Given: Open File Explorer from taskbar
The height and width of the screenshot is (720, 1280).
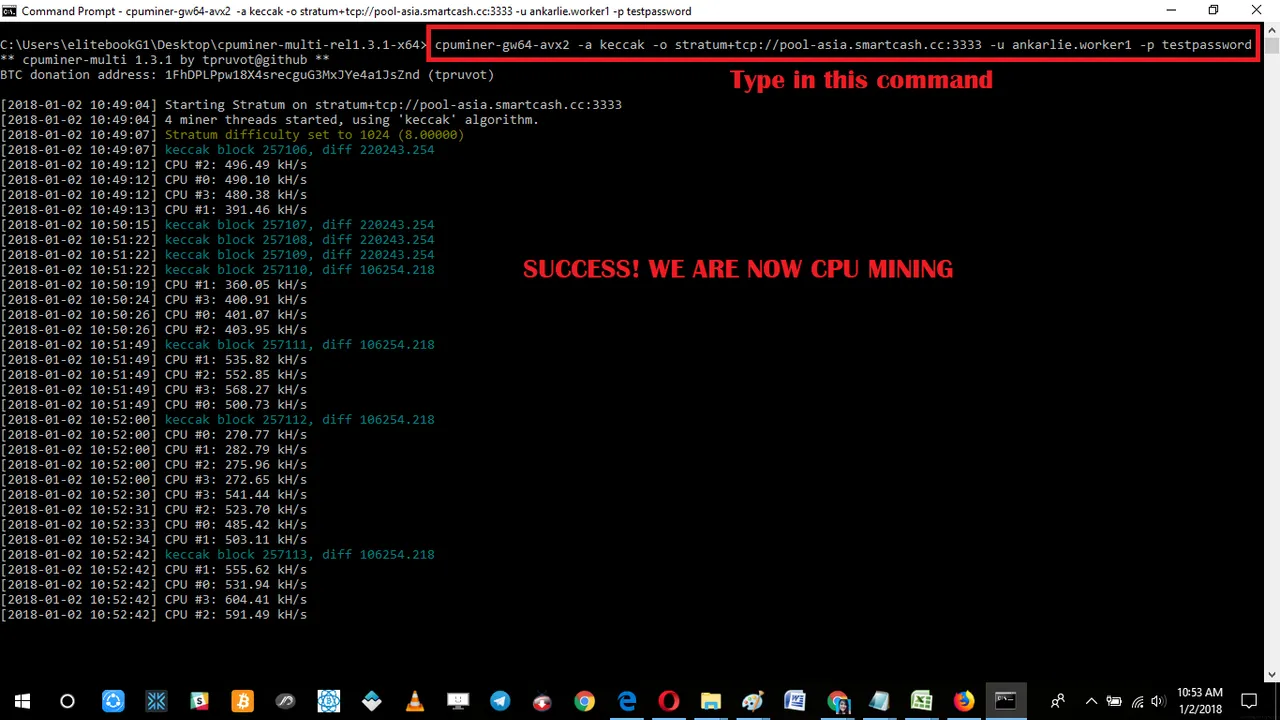Looking at the screenshot, I should (x=710, y=701).
